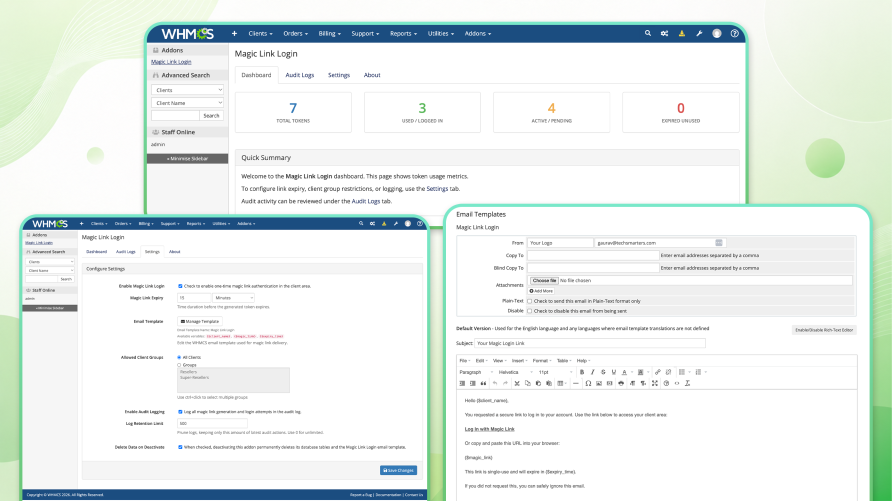Click the search magnifier icon in Dashboard window header
This screenshot has width=892, height=501.
click(x=647, y=34)
